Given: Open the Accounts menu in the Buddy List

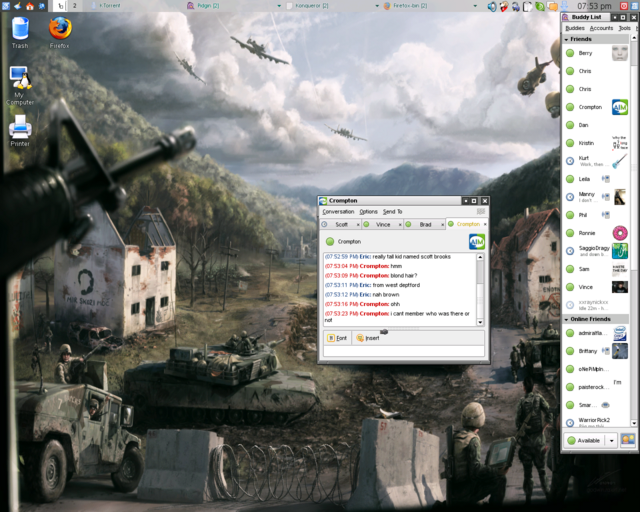Looking at the screenshot, I should pyautogui.click(x=601, y=28).
